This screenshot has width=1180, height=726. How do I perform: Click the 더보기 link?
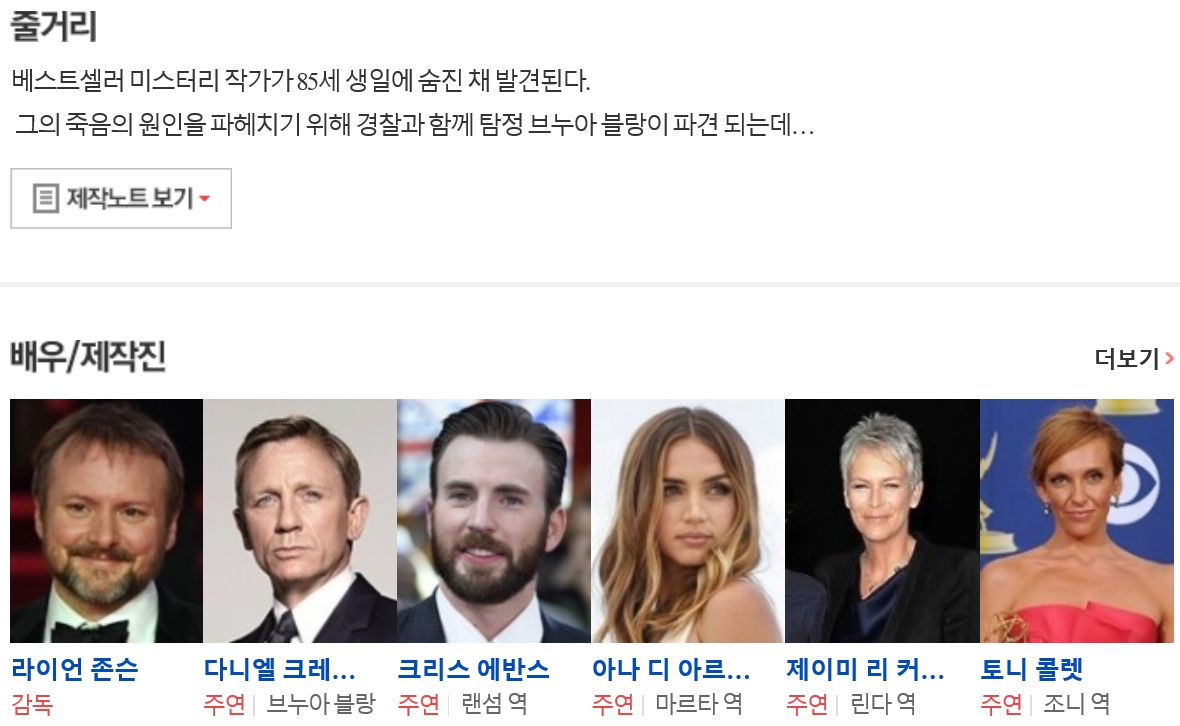pos(1127,358)
